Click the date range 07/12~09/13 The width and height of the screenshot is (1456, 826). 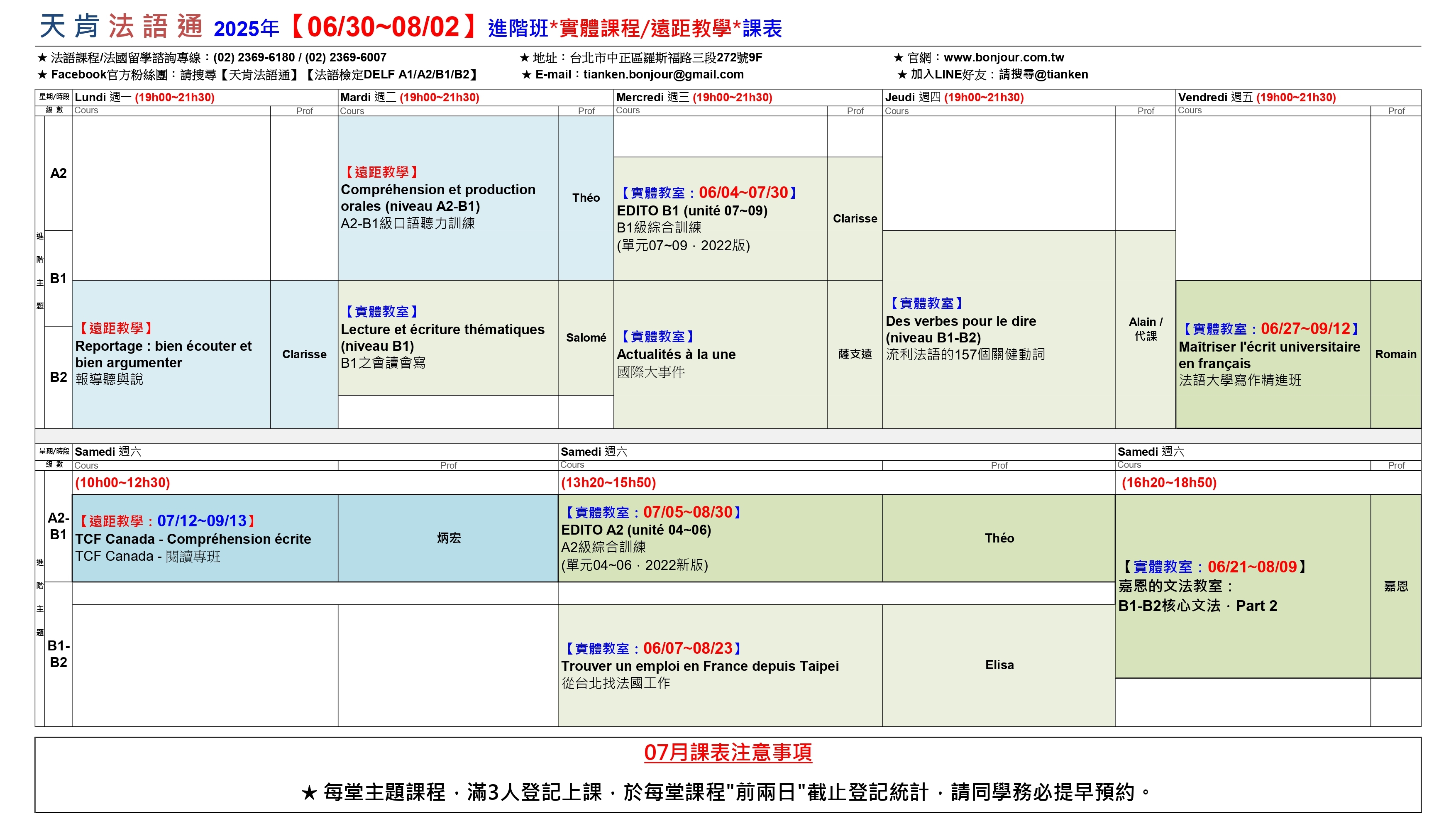(202, 520)
